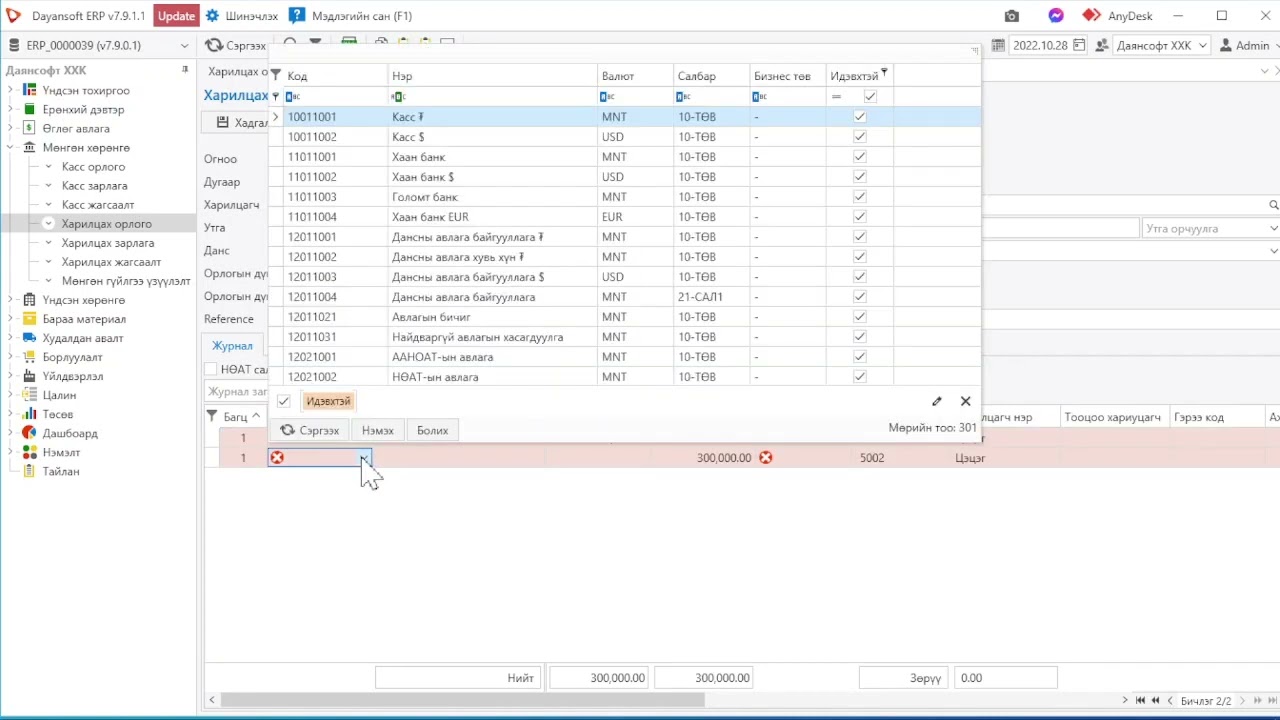
Task: Open the Шинэчлэх settings gear menu
Action: coord(242,16)
